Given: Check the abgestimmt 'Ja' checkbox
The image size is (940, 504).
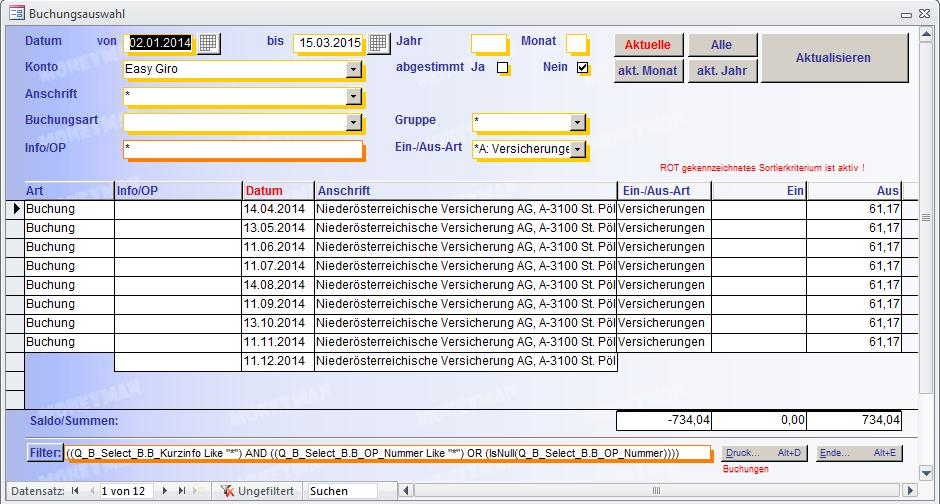Looking at the screenshot, I should 503,68.
